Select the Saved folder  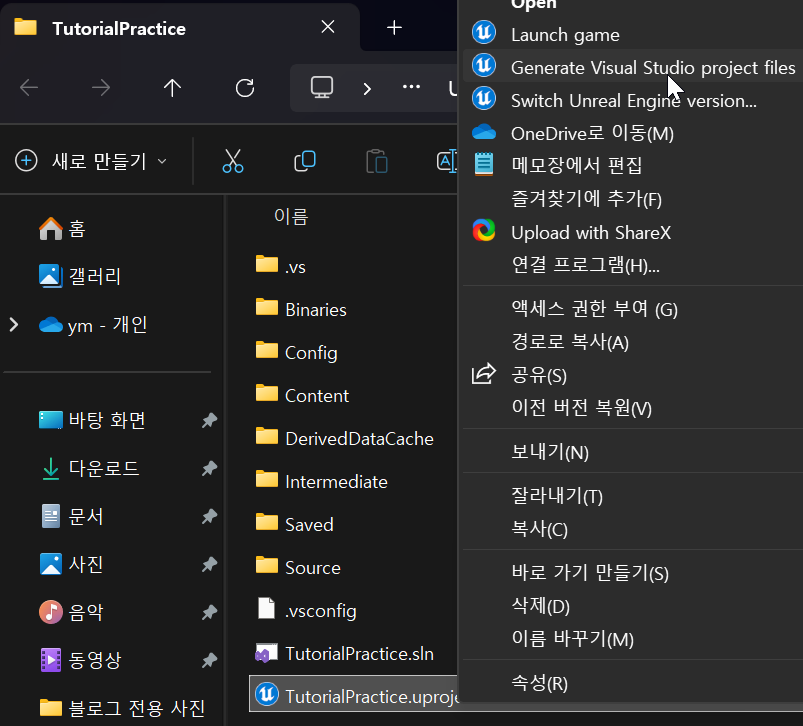pos(294,524)
